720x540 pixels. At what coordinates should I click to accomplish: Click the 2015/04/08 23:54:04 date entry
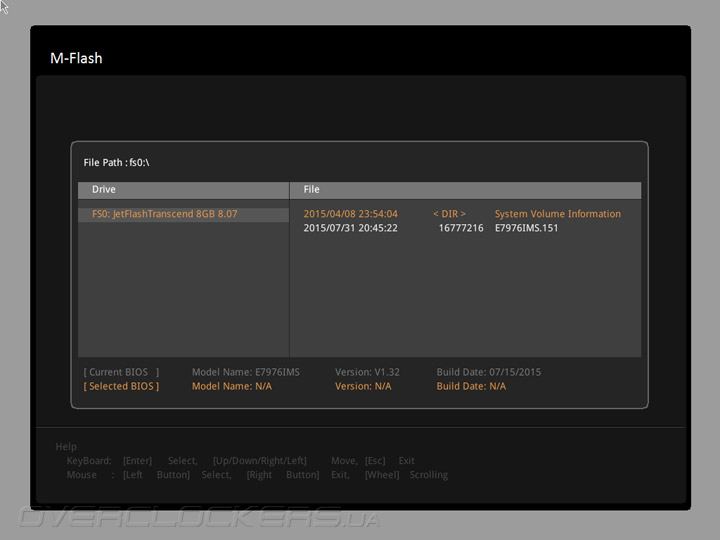[350, 214]
